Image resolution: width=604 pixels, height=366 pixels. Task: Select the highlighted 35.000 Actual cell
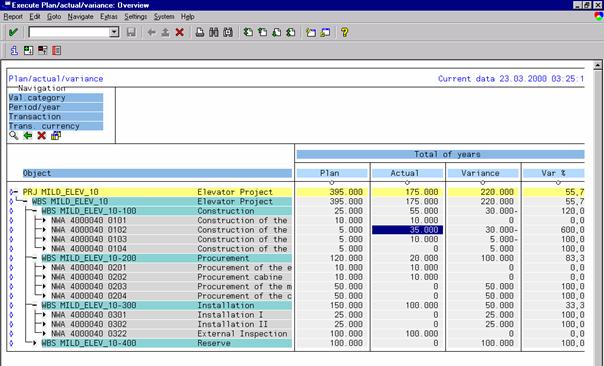(408, 230)
